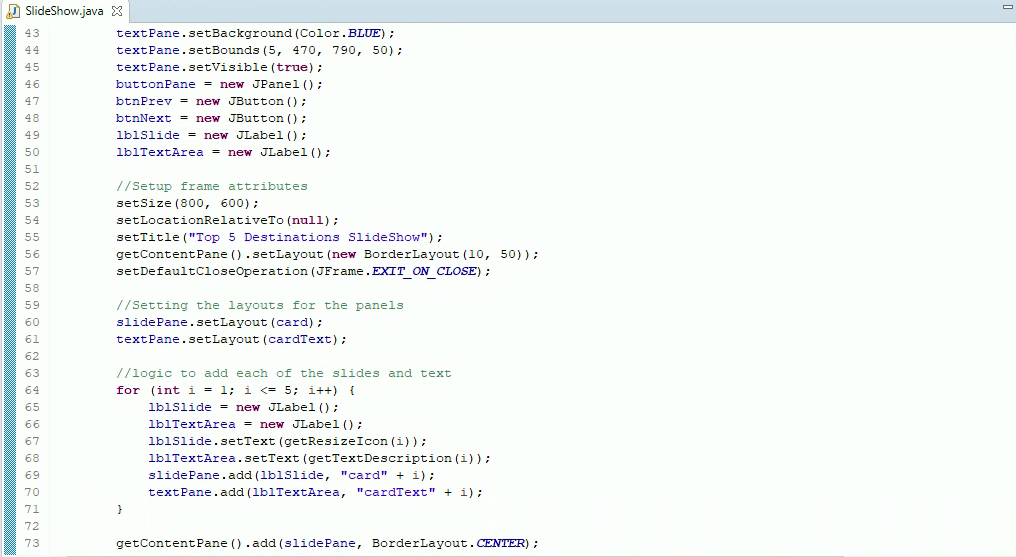Click slidePane.setLayout(card) statement
Viewport: 1016px width, 557px height.
tap(219, 322)
